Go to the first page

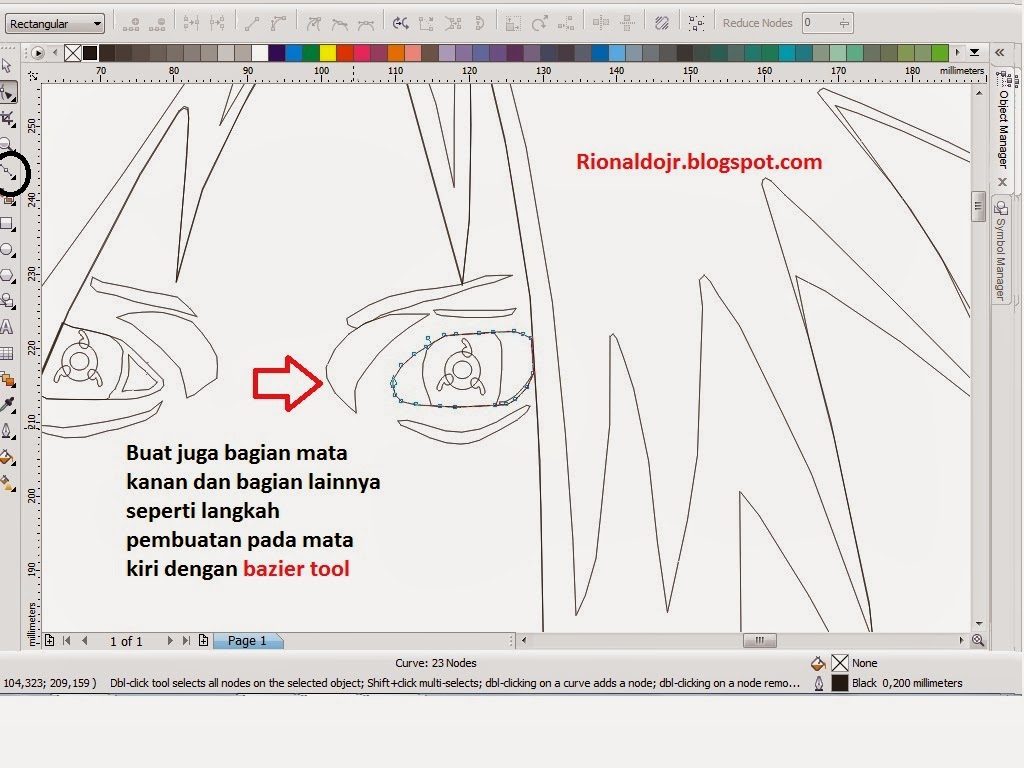click(67, 641)
